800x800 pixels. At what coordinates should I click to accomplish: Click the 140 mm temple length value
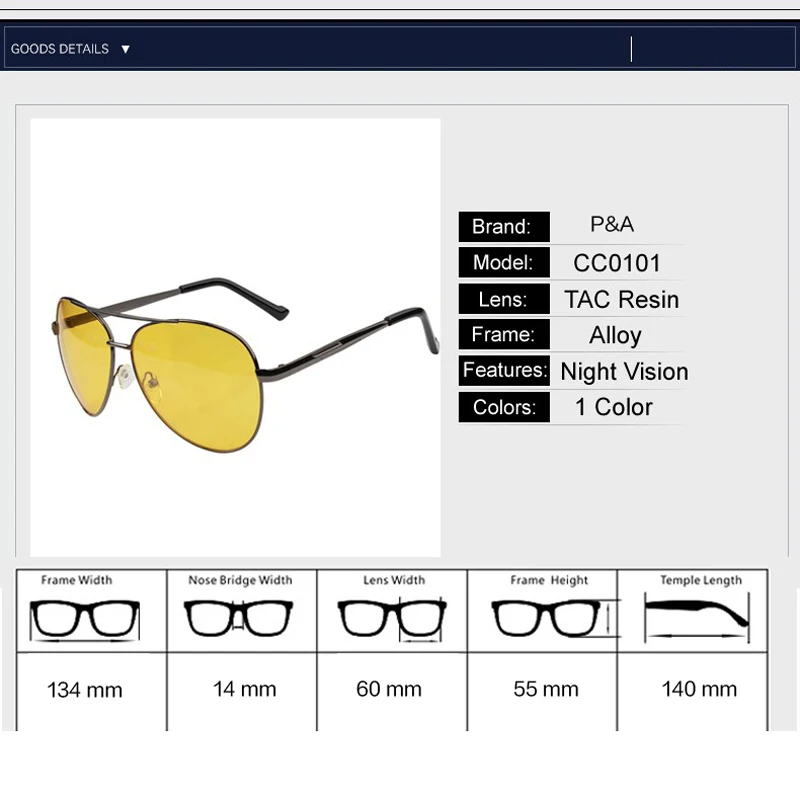(x=699, y=689)
